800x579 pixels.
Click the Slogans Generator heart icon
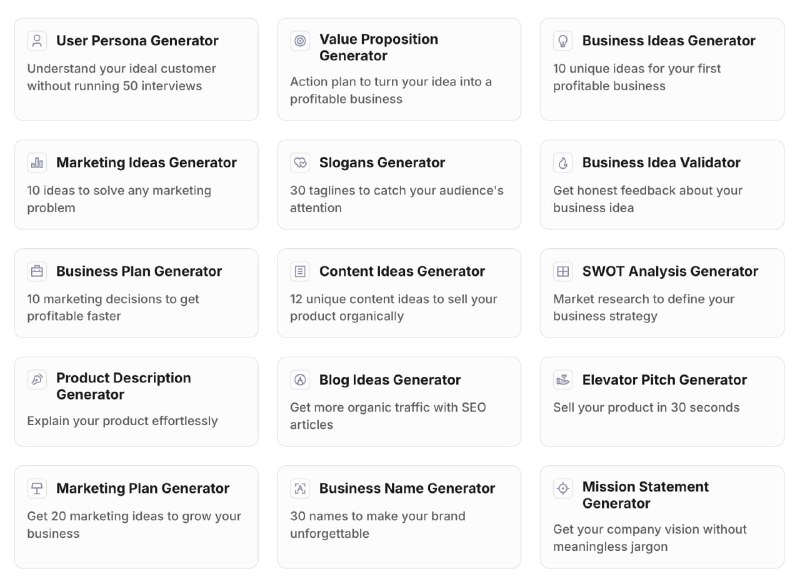coord(300,163)
